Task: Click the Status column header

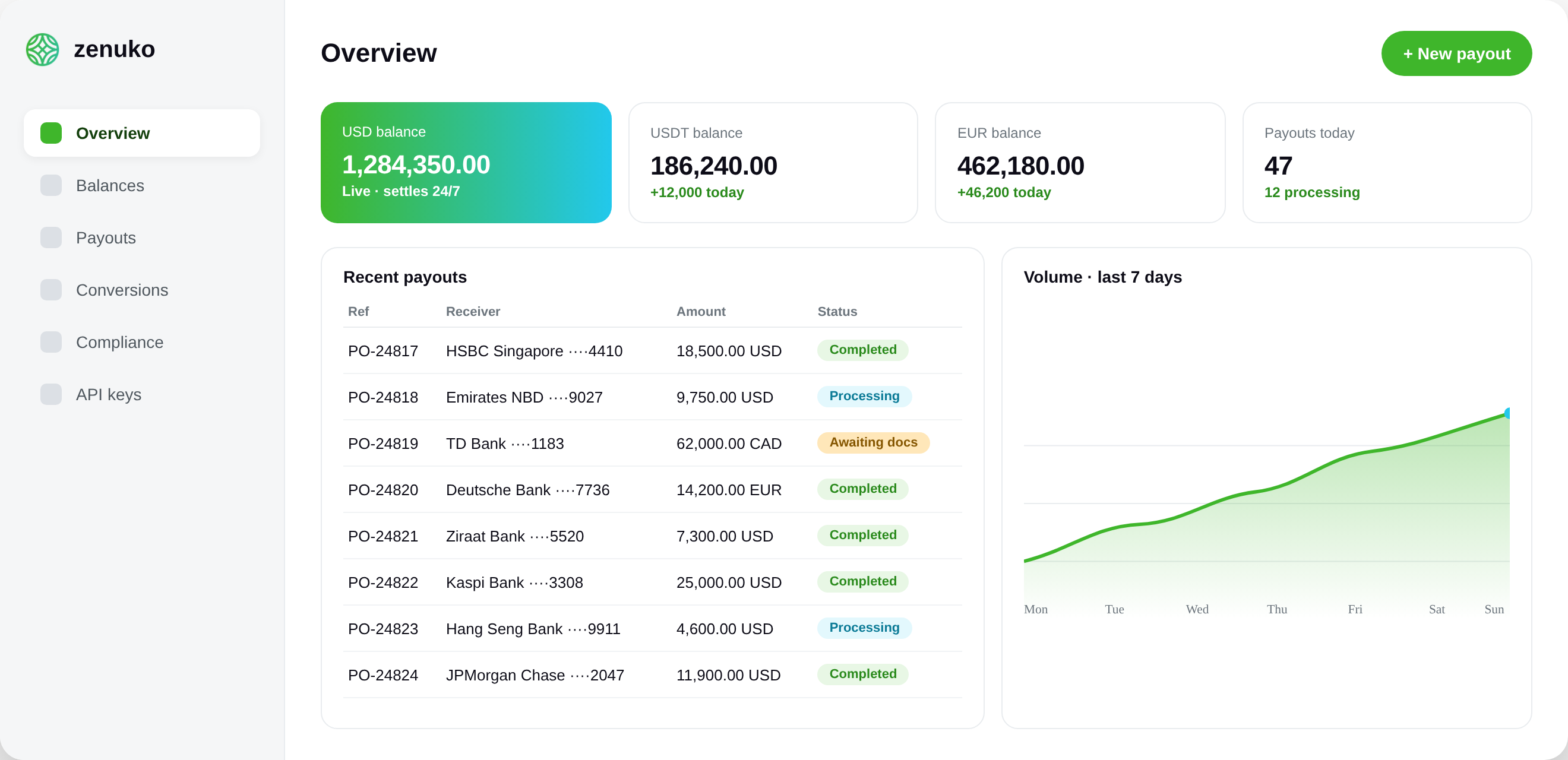Action: tap(837, 312)
